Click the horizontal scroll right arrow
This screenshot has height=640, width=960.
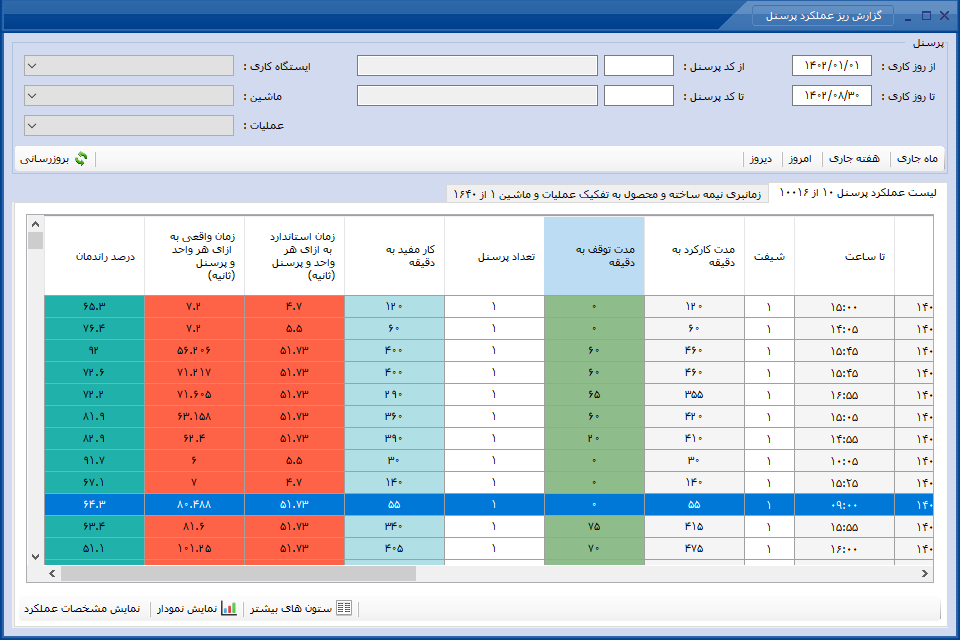tap(924, 574)
